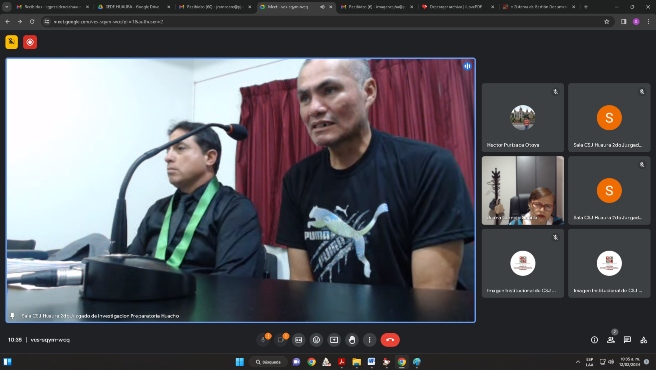
Task: Open Word from the Windows taskbar
Action: 371,362
